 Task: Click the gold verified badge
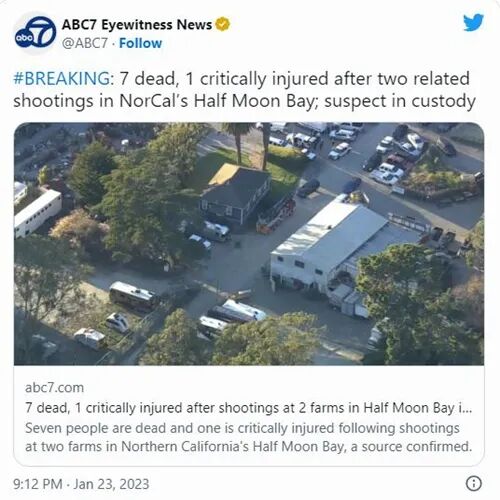pyautogui.click(x=222, y=24)
